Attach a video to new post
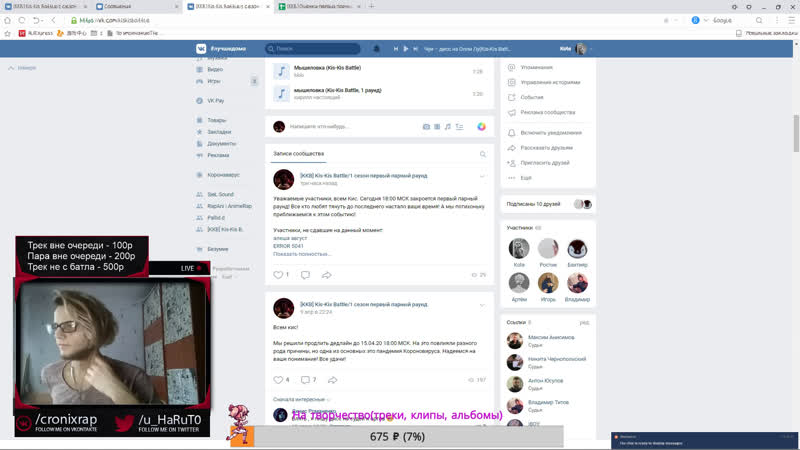The image size is (800, 450). coord(437,127)
